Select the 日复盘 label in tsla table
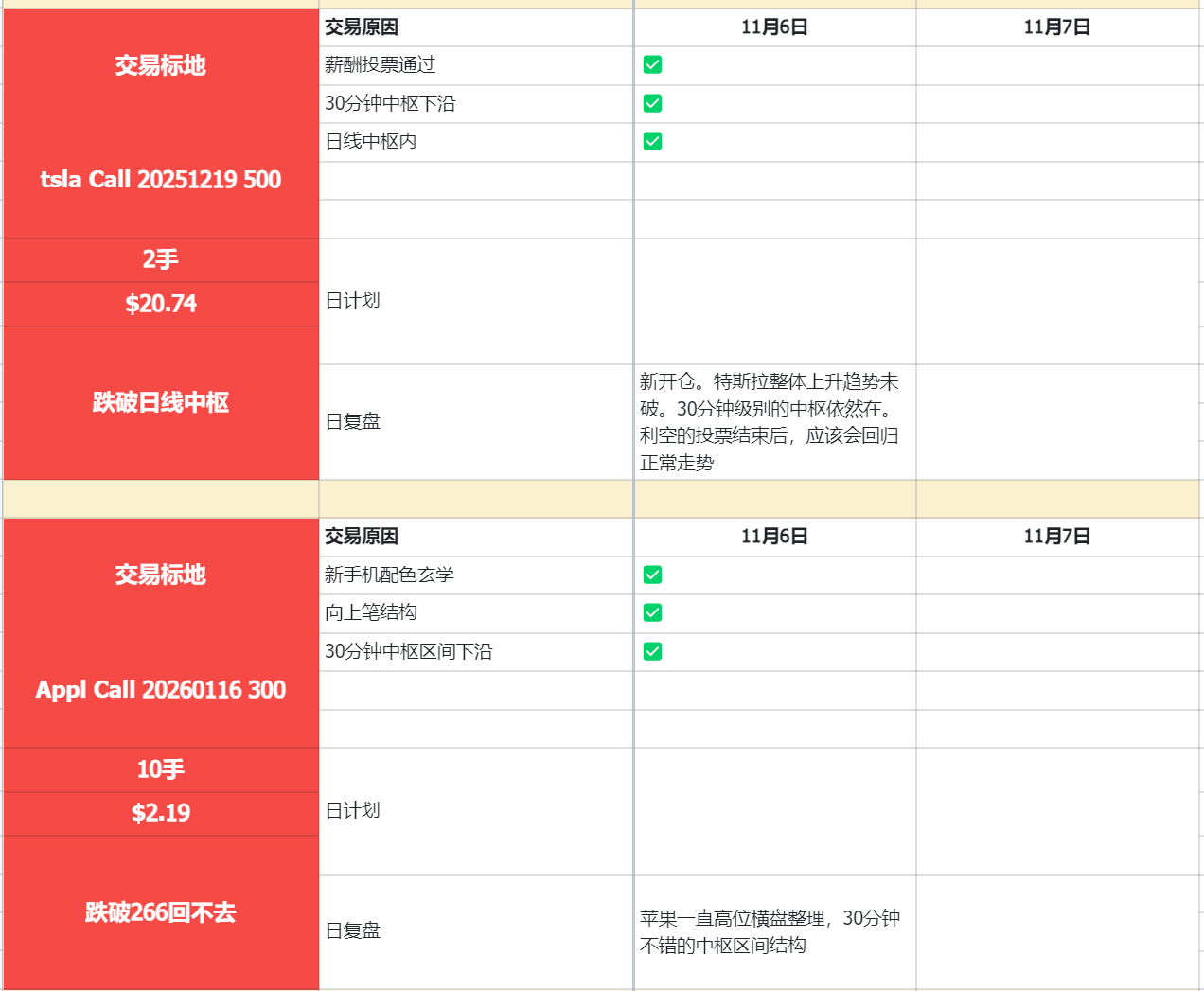The height and width of the screenshot is (991, 1204). point(476,422)
